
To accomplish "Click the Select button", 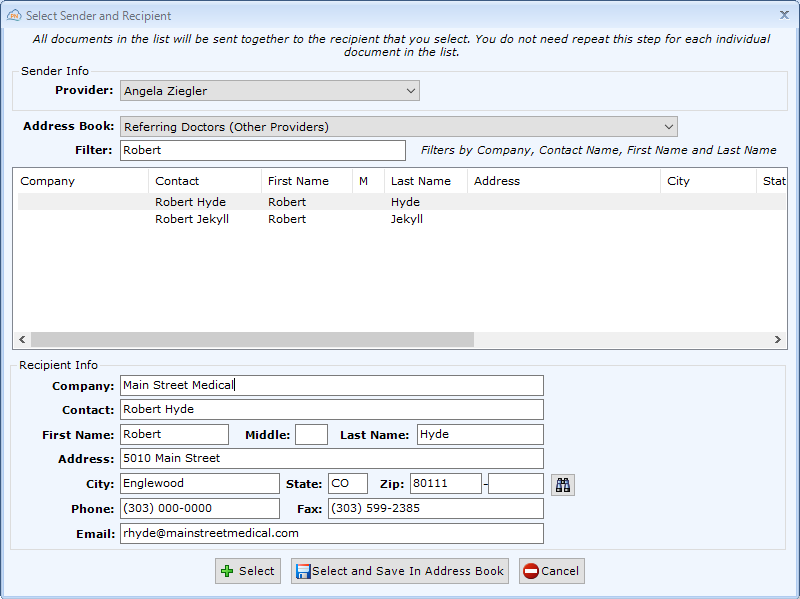I will coord(247,571).
